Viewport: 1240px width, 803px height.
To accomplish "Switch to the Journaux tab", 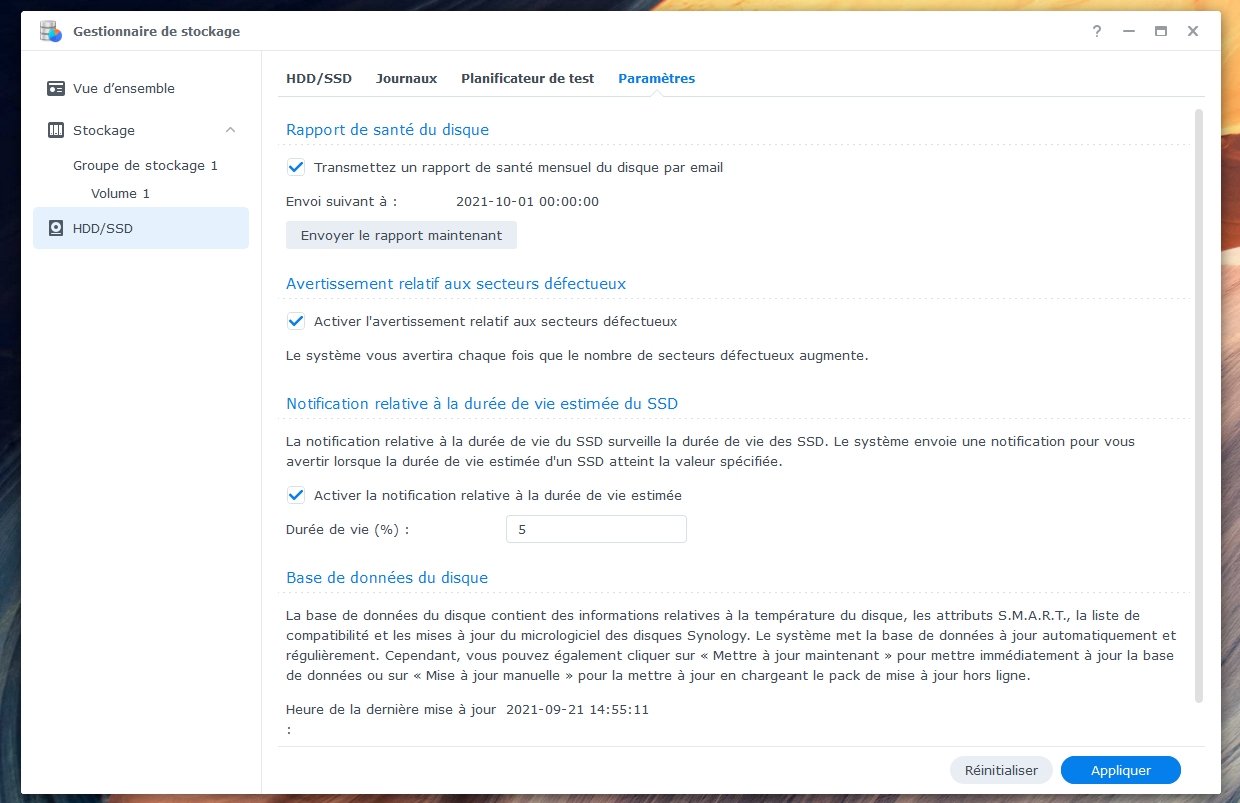I will coord(406,78).
